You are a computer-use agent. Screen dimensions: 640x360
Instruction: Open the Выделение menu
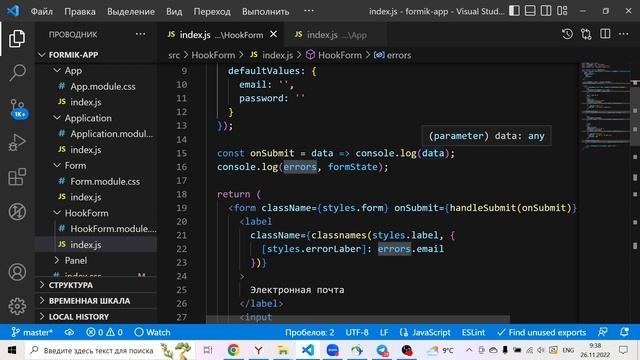(x=131, y=11)
